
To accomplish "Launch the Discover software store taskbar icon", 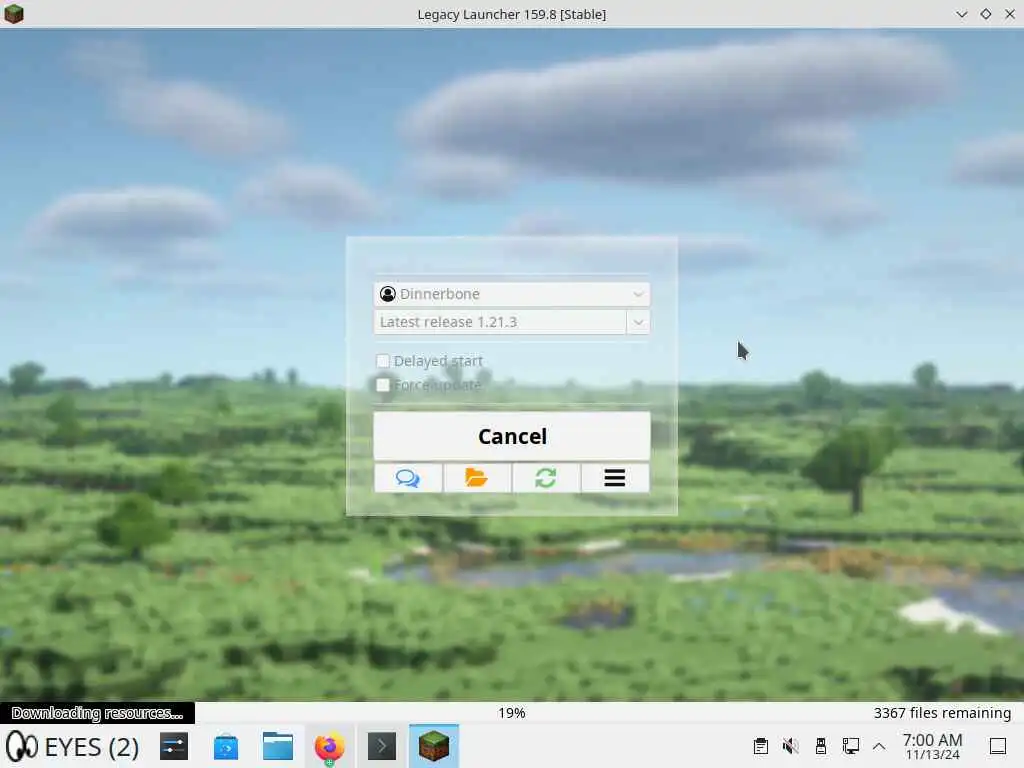I will pos(226,746).
